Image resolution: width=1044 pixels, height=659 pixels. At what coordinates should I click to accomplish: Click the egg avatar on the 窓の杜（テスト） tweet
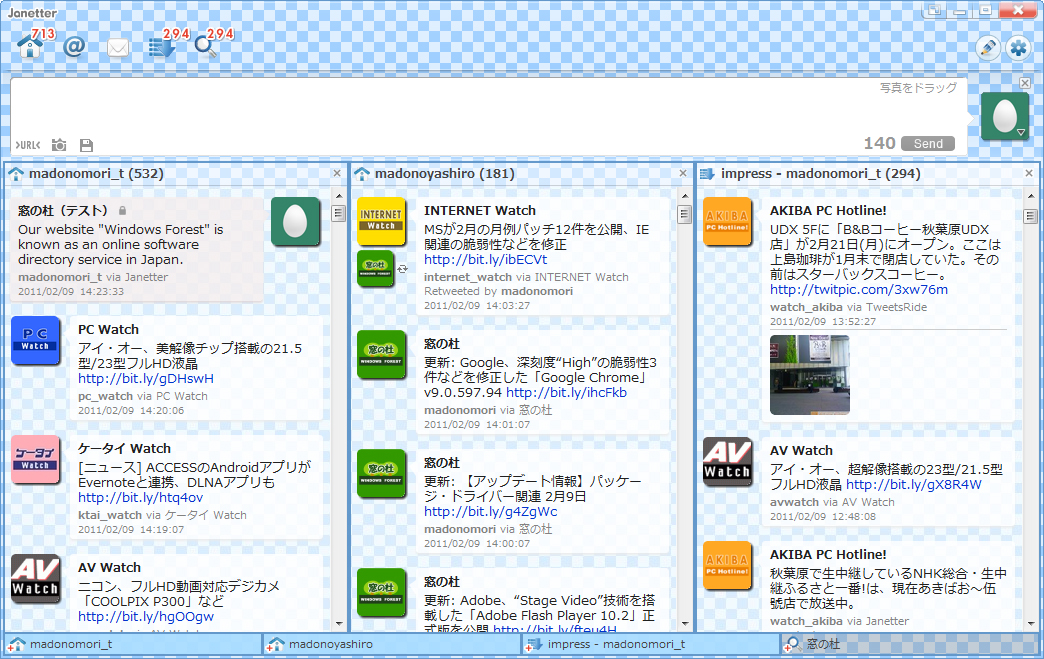(x=295, y=222)
